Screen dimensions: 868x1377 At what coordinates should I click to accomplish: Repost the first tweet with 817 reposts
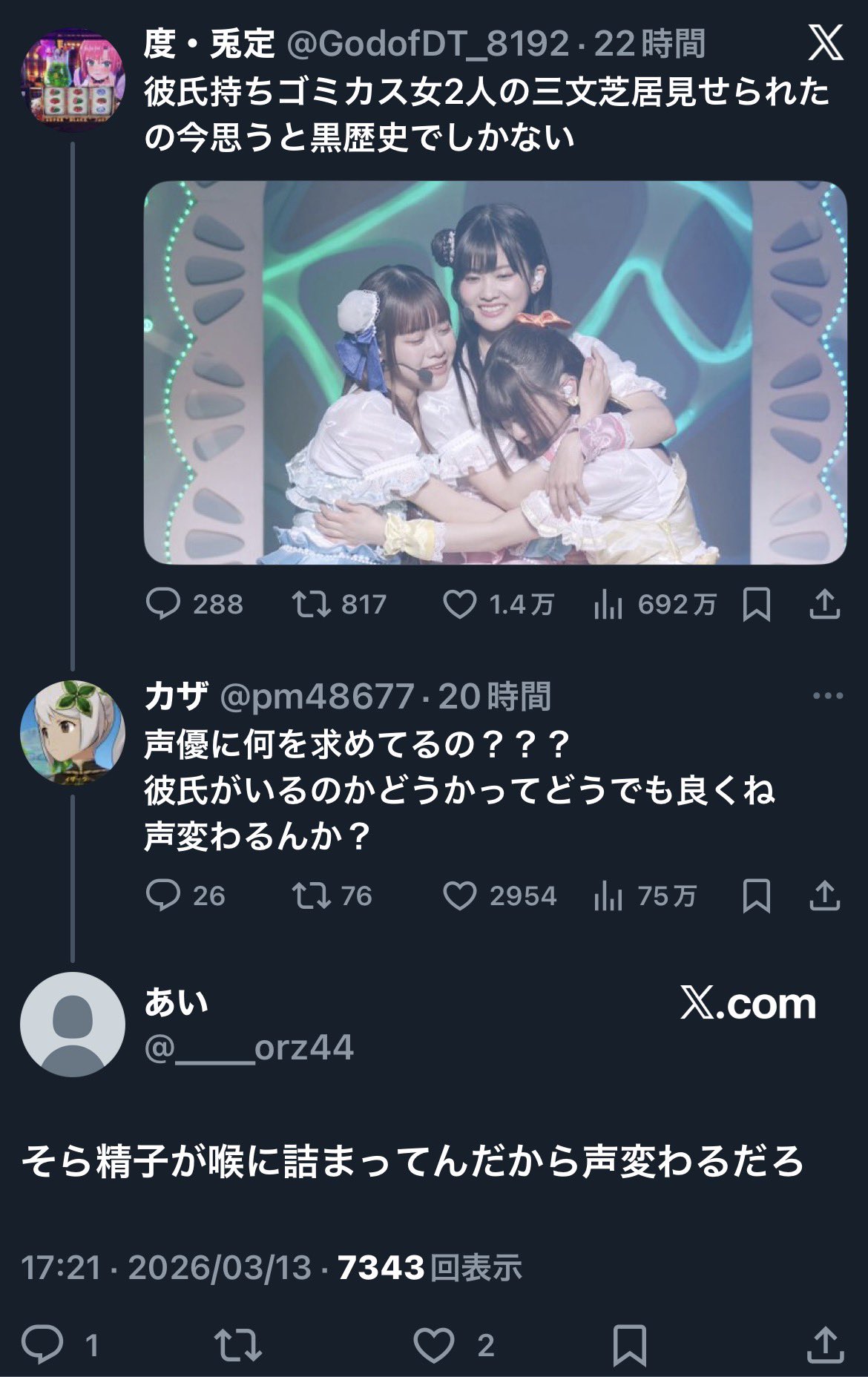coord(312,605)
